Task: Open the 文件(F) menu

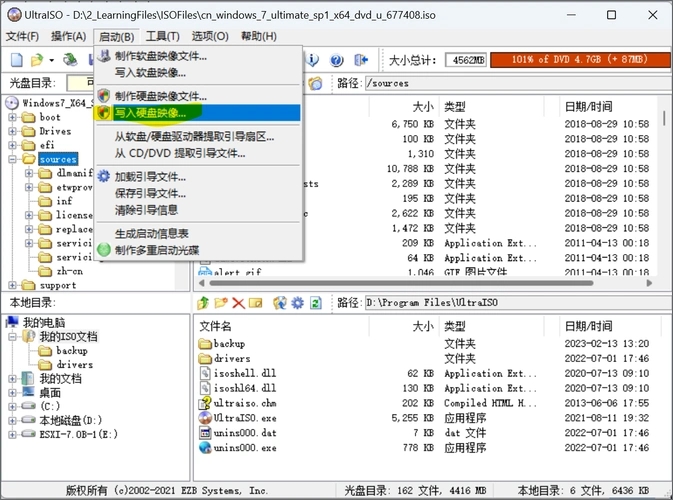Action: (x=22, y=36)
